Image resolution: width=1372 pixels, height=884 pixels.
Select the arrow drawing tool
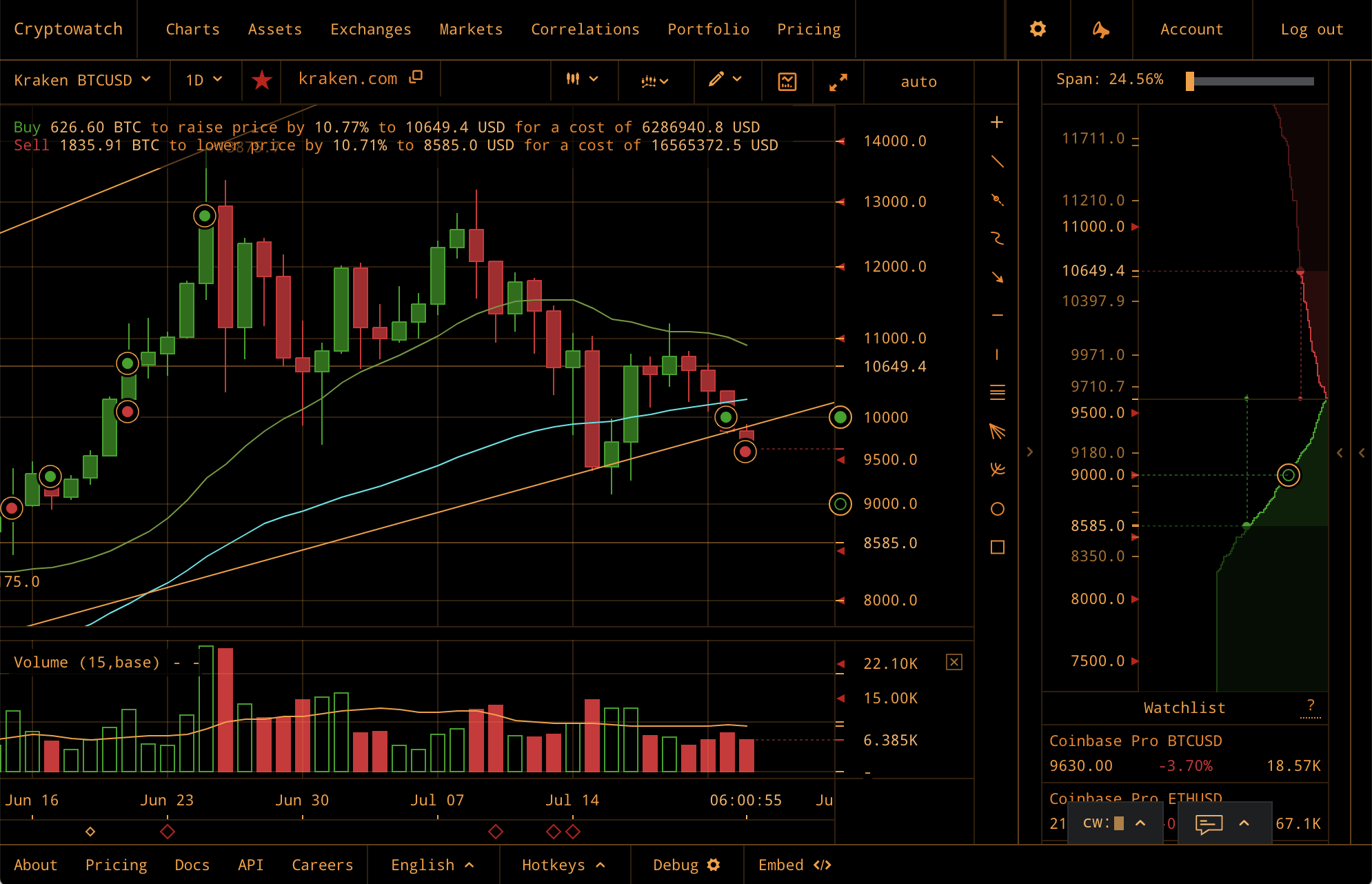click(997, 277)
